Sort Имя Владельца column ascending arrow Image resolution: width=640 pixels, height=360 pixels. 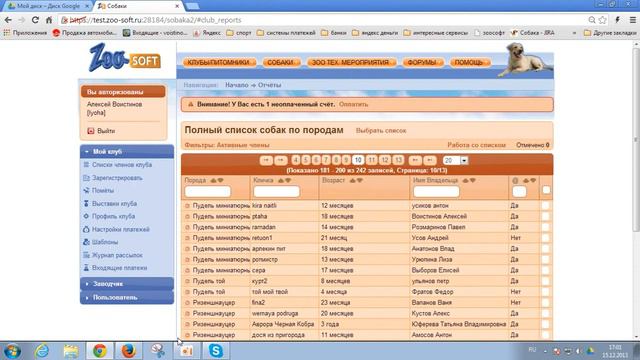tap(465, 180)
